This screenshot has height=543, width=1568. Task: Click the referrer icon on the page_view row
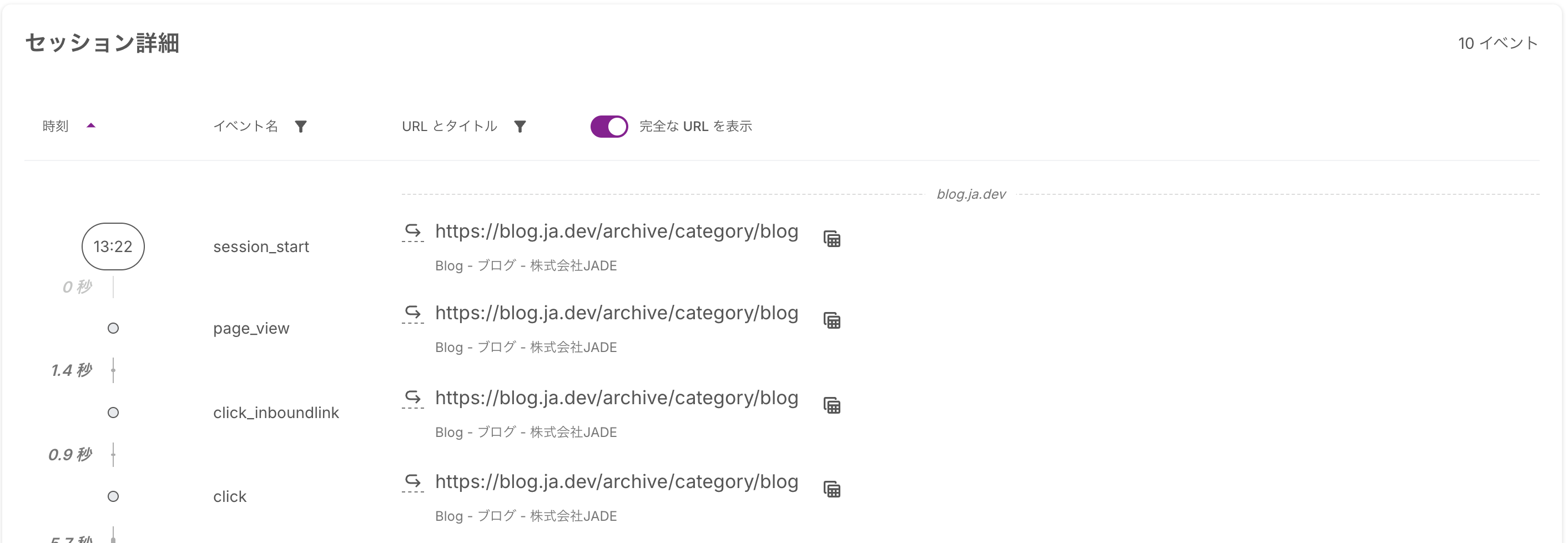pos(414,314)
